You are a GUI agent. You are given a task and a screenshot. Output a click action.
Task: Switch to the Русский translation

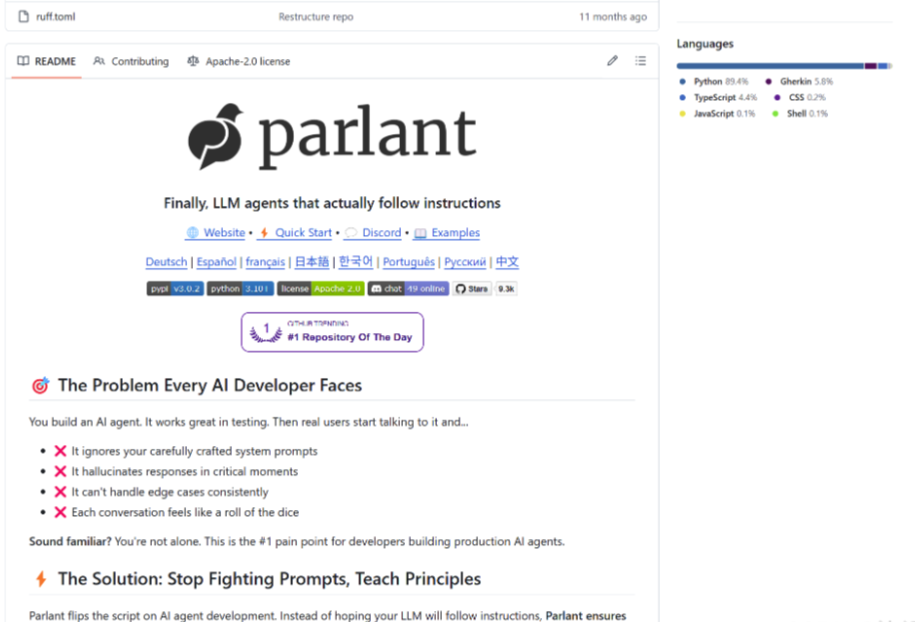465,261
